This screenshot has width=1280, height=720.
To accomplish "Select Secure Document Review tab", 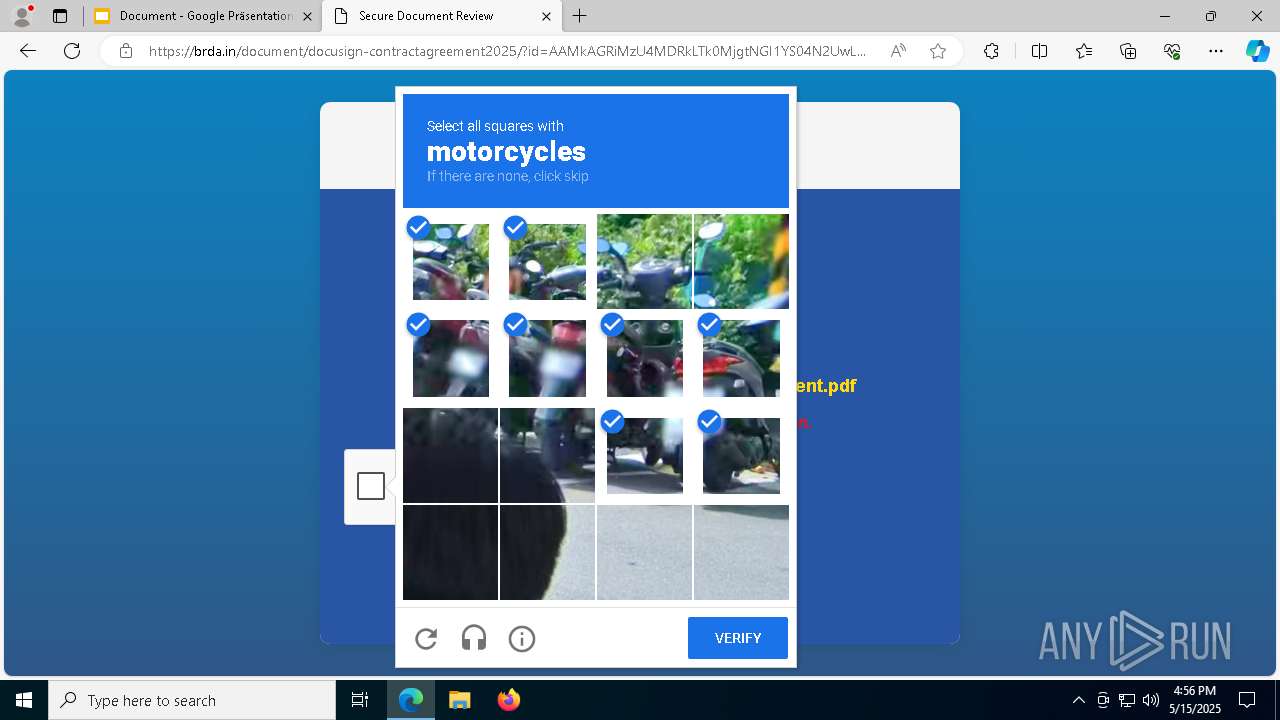I will click(442, 16).
